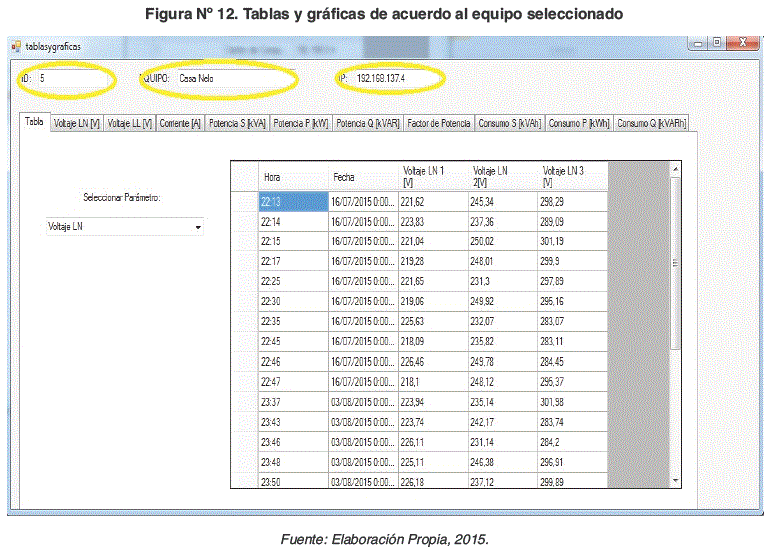Open the Corriente [A] tab

[x=180, y=124]
